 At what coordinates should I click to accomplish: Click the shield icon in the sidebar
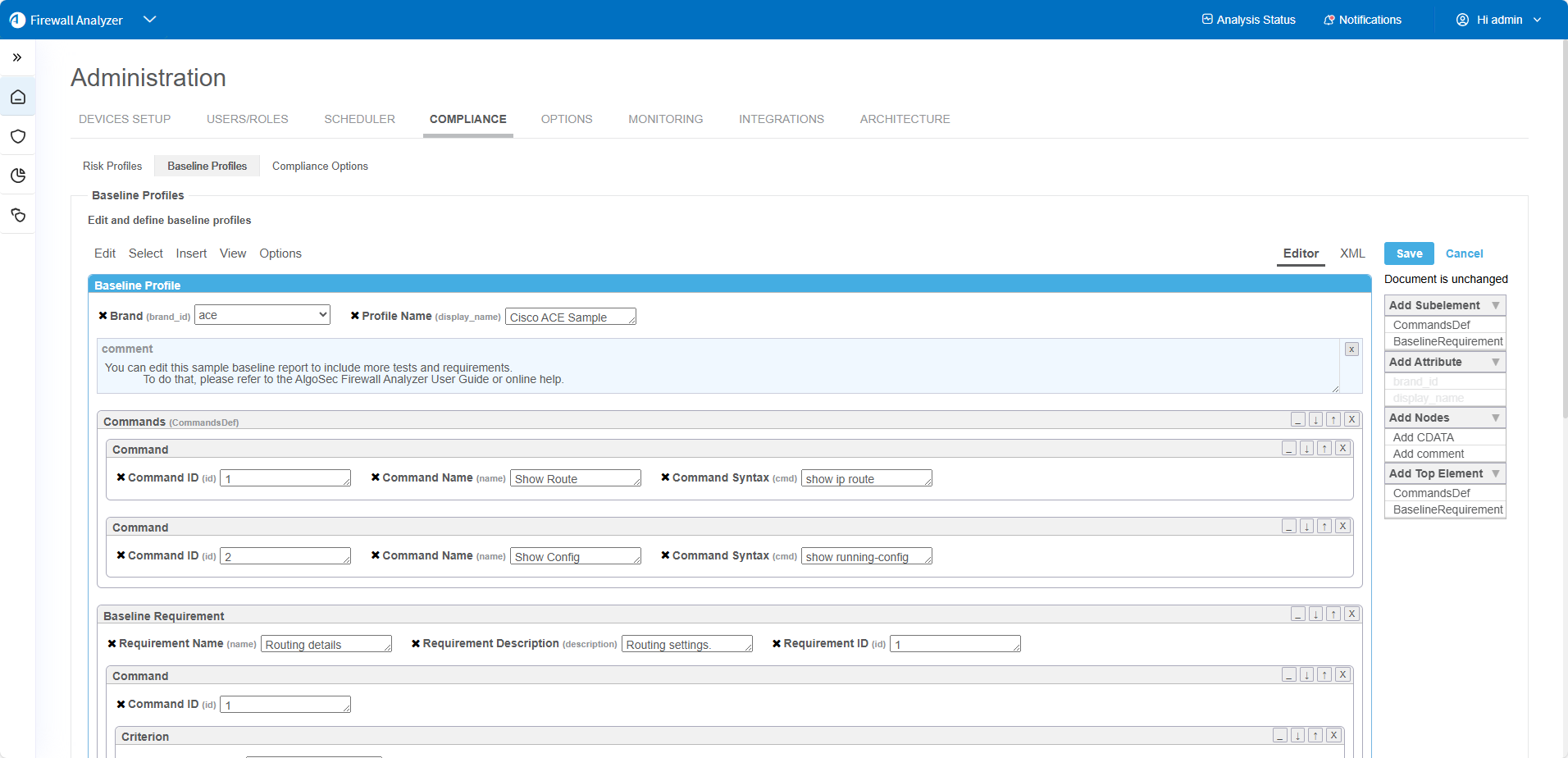[x=18, y=136]
